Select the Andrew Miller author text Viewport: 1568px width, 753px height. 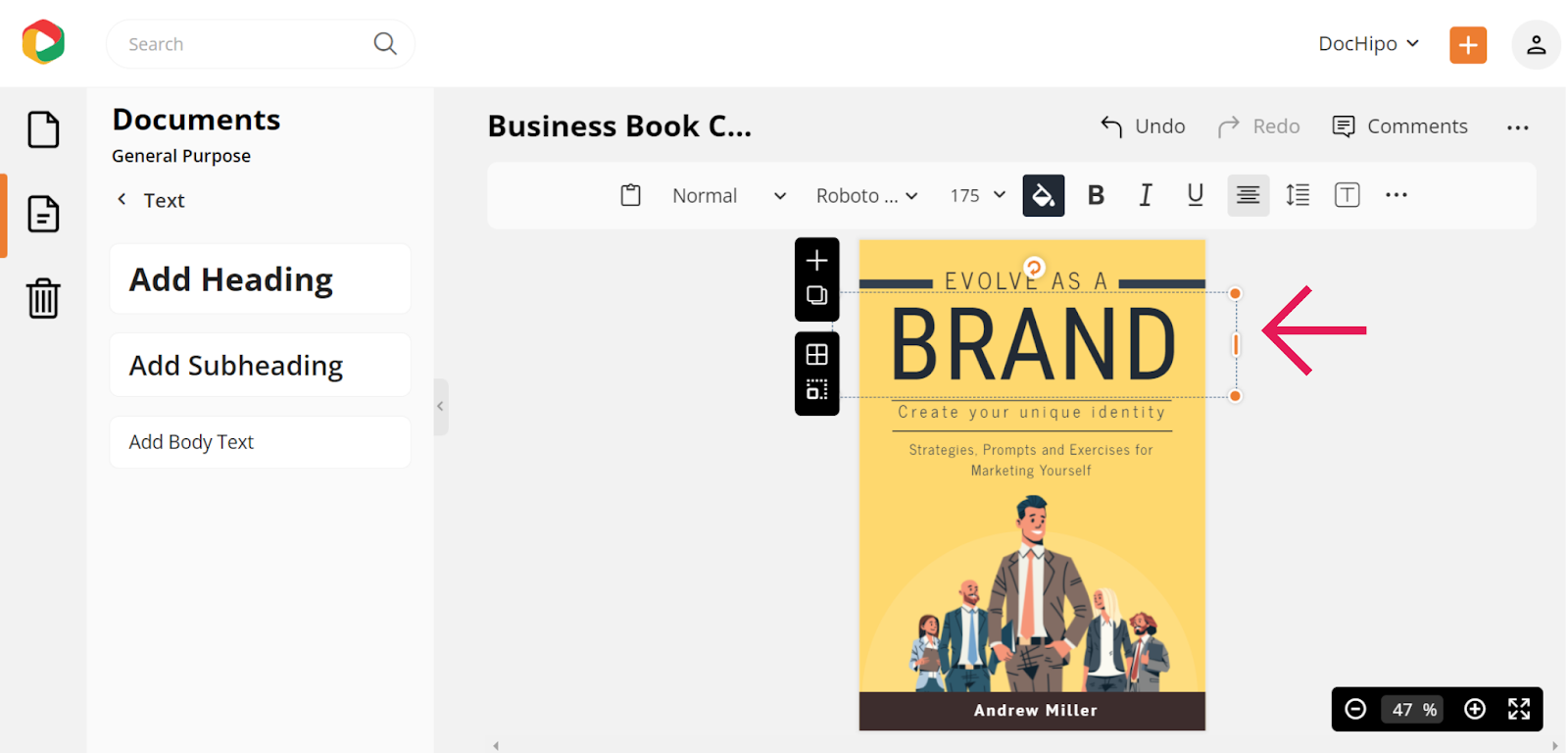pyautogui.click(x=1035, y=710)
